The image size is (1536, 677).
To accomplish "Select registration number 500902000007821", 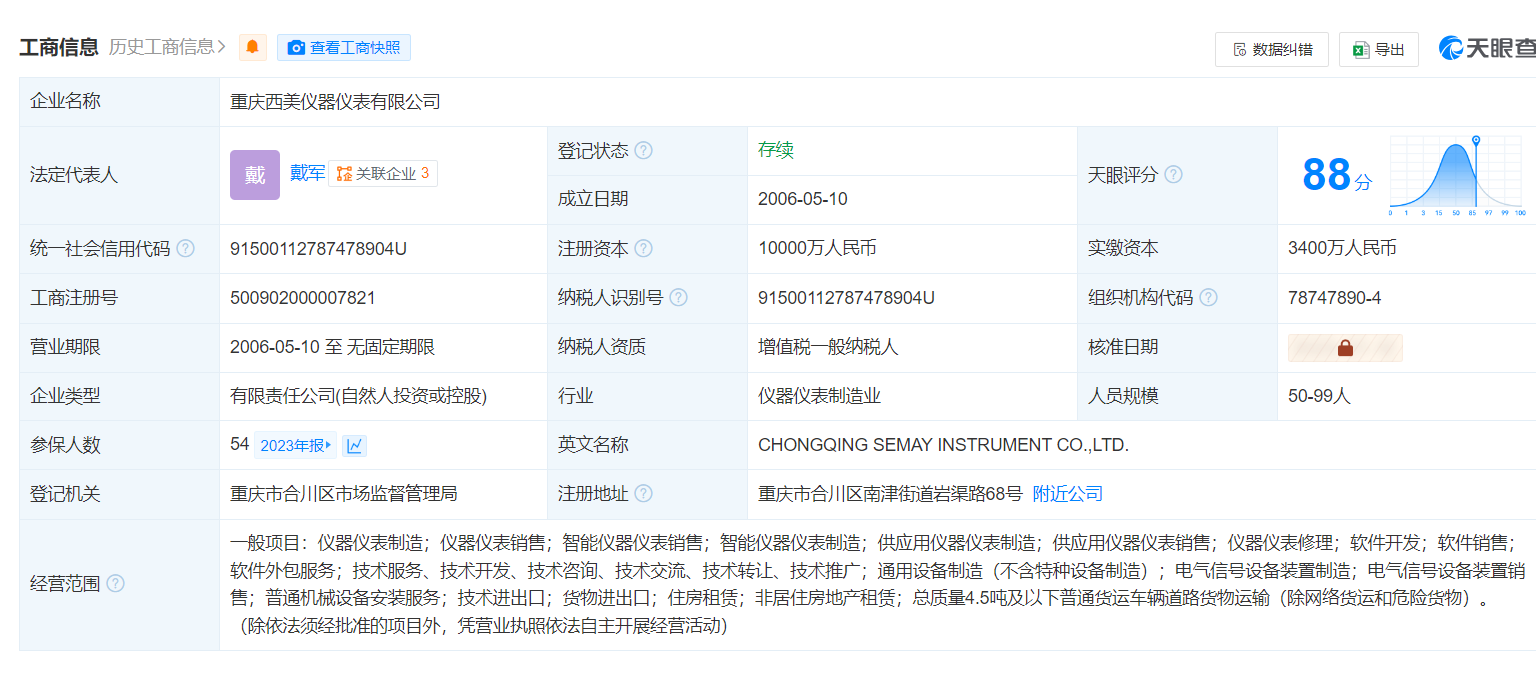I will [303, 298].
